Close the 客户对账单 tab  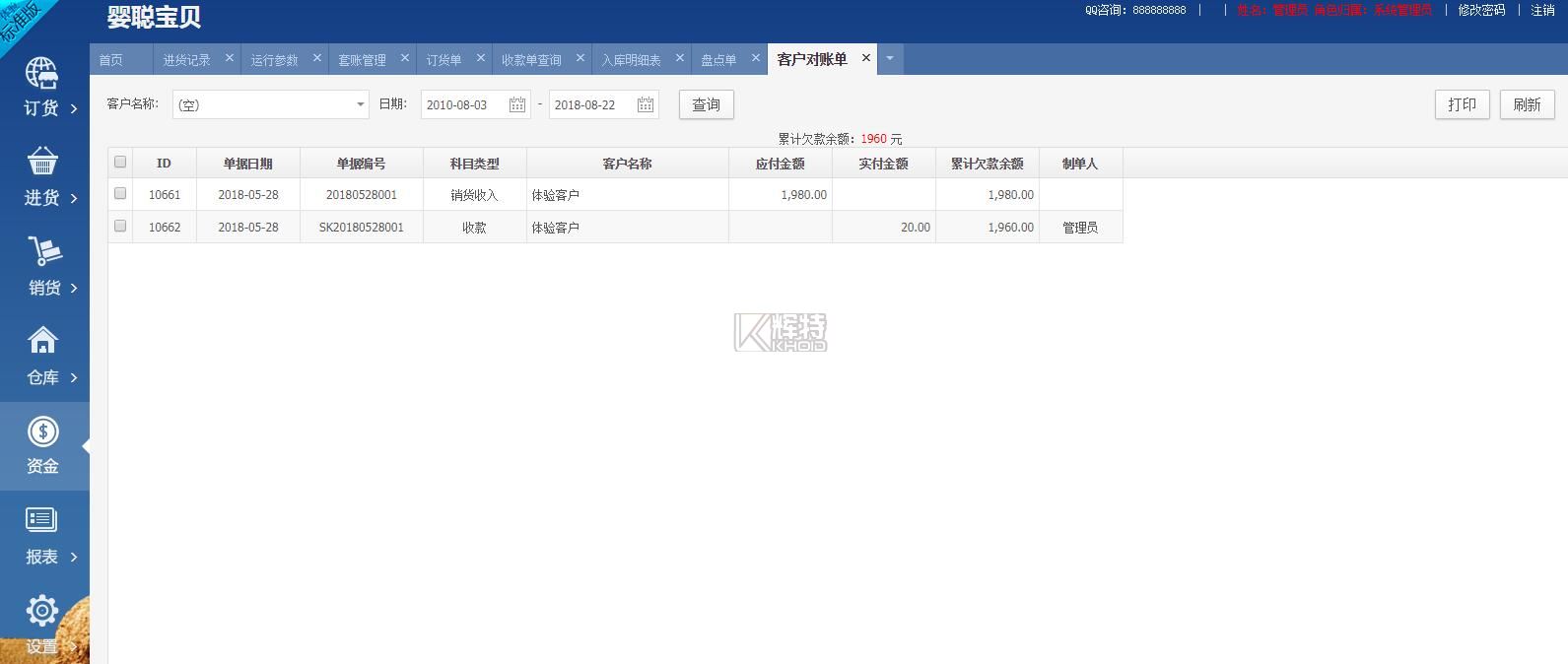(x=866, y=58)
